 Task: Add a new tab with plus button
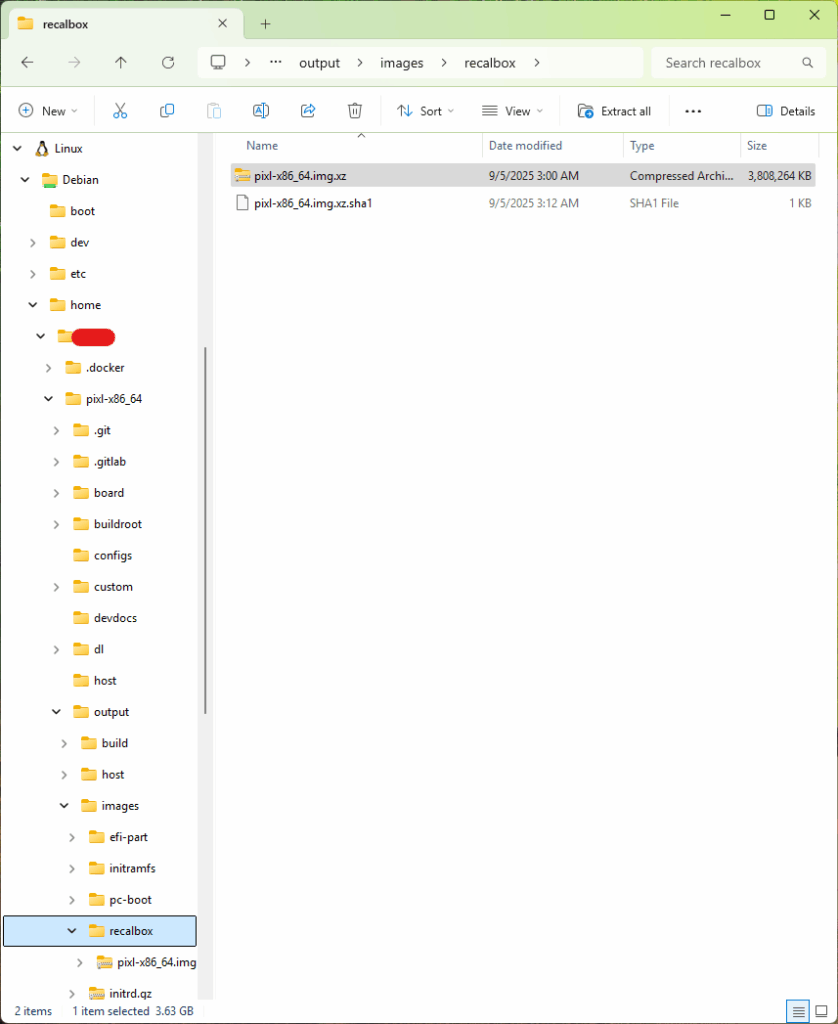(x=265, y=24)
